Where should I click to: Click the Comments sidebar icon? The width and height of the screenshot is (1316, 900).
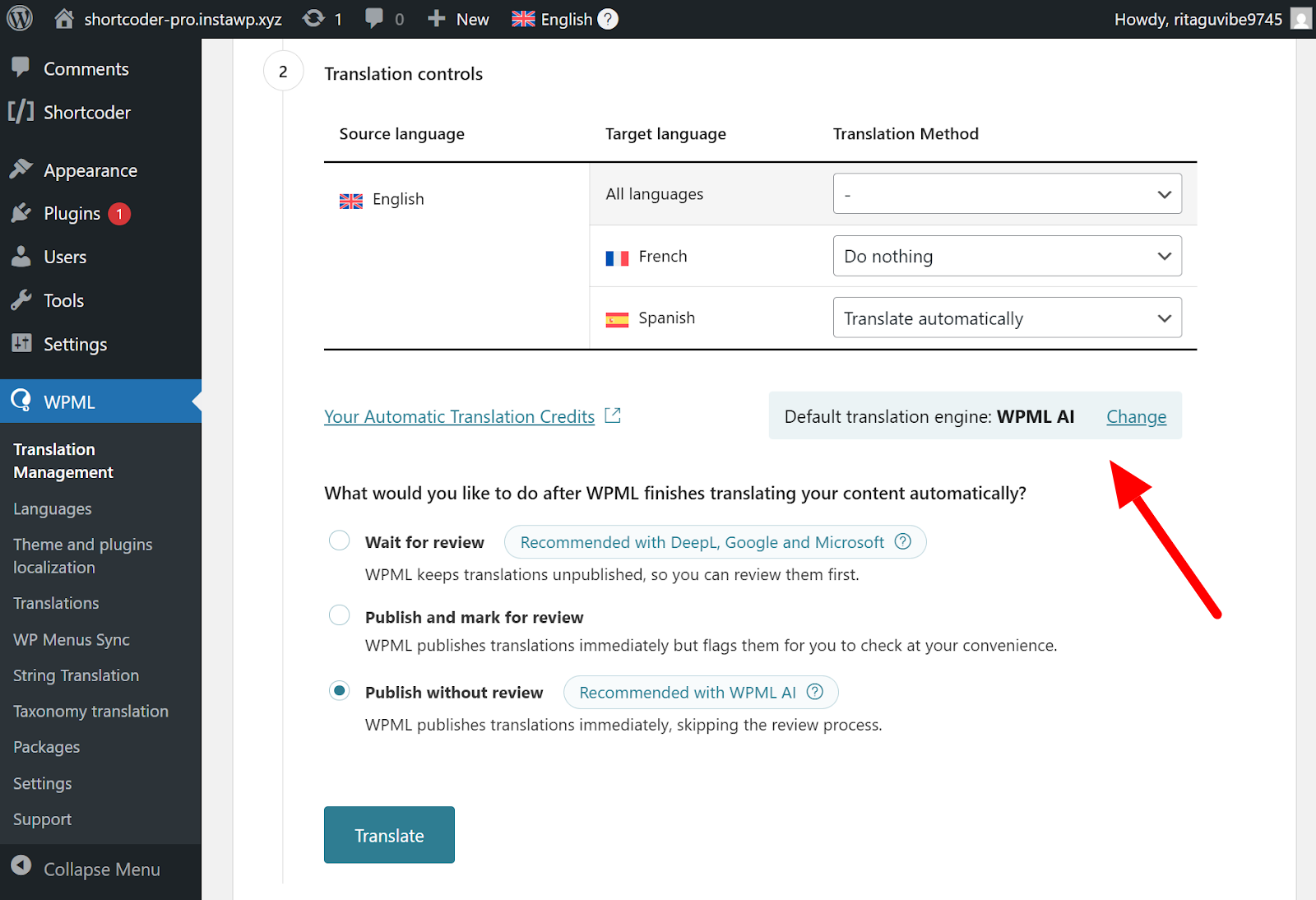tap(21, 68)
